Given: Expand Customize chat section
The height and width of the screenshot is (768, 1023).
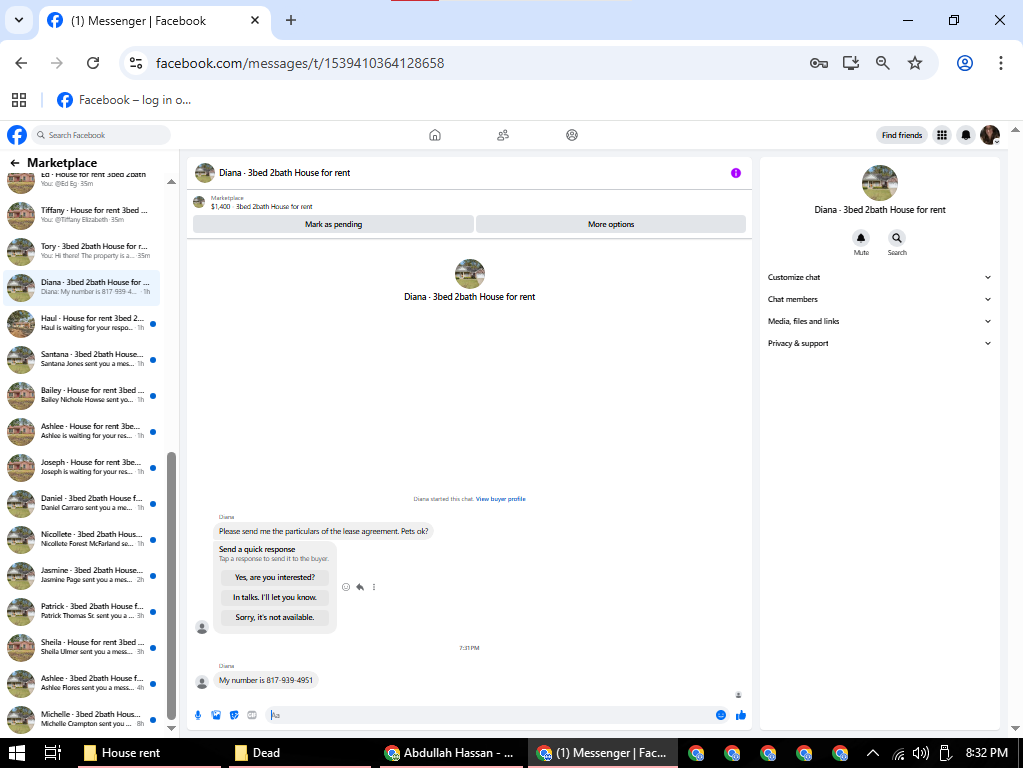Looking at the screenshot, I should point(879,277).
